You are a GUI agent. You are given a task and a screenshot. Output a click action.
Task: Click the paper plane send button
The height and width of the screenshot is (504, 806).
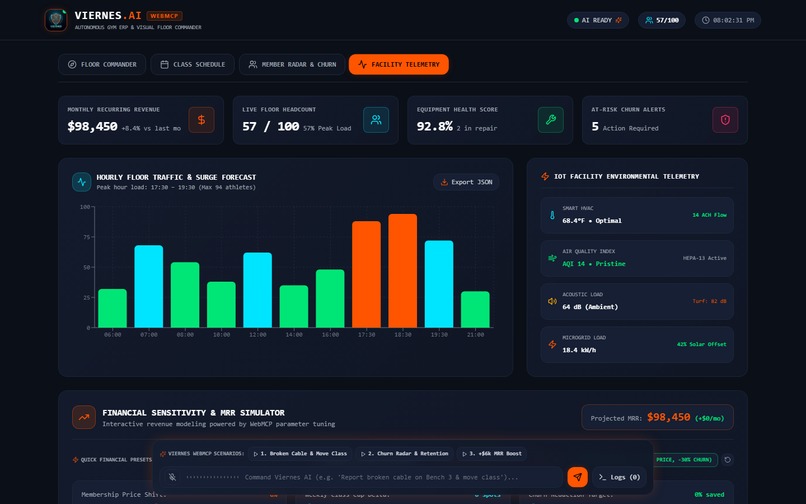tap(577, 477)
